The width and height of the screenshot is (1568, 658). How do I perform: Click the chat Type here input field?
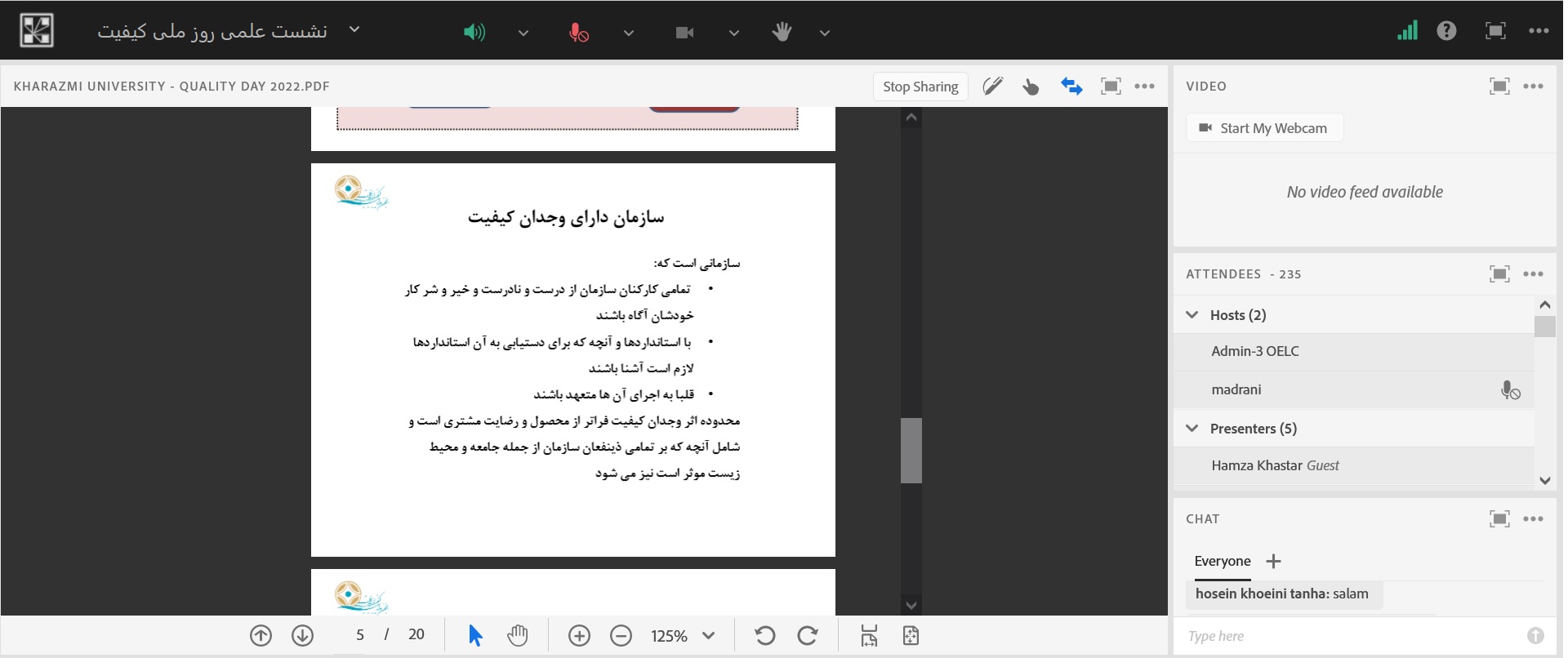point(1352,636)
